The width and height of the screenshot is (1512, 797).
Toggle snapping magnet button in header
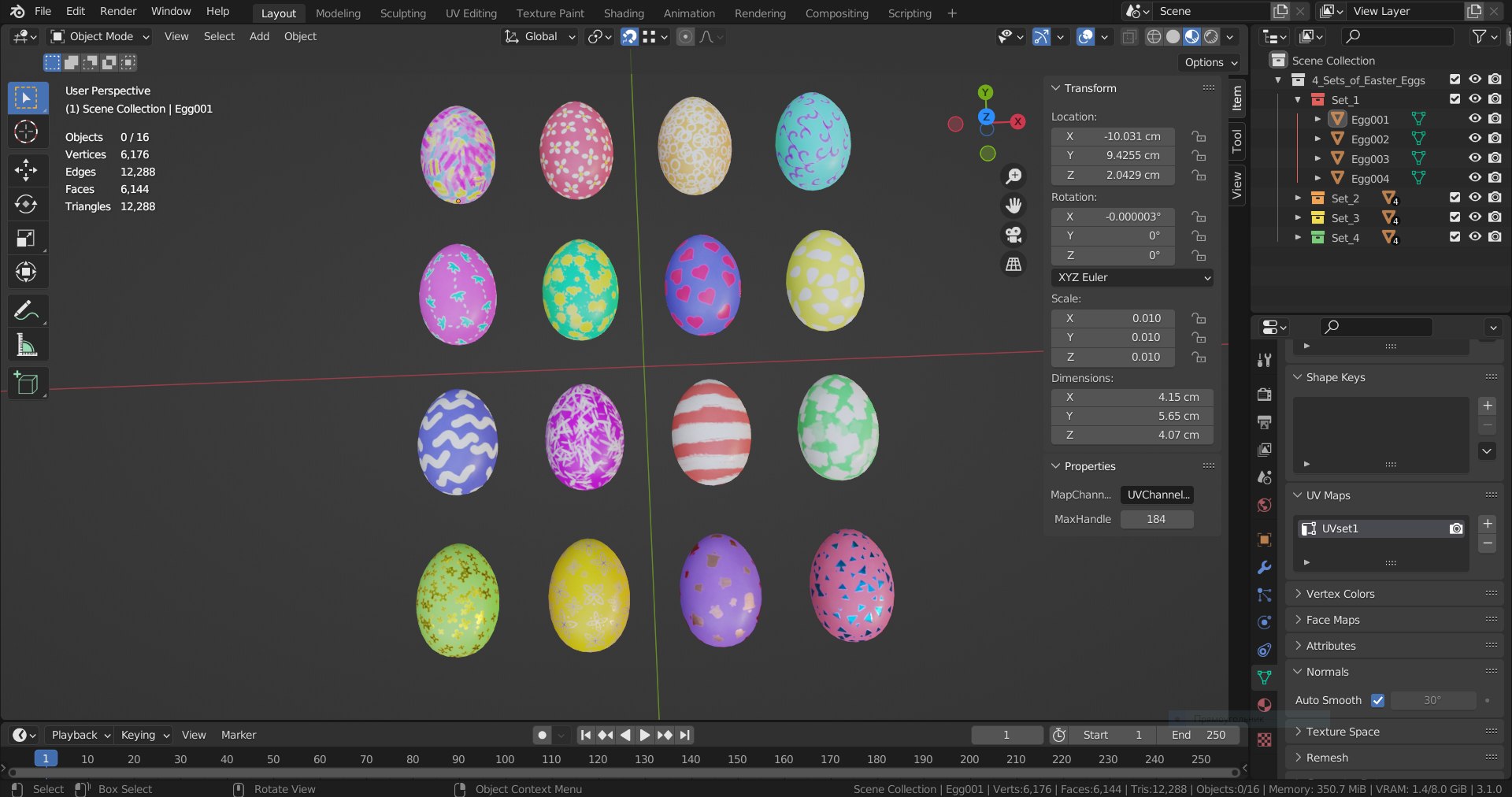[629, 36]
